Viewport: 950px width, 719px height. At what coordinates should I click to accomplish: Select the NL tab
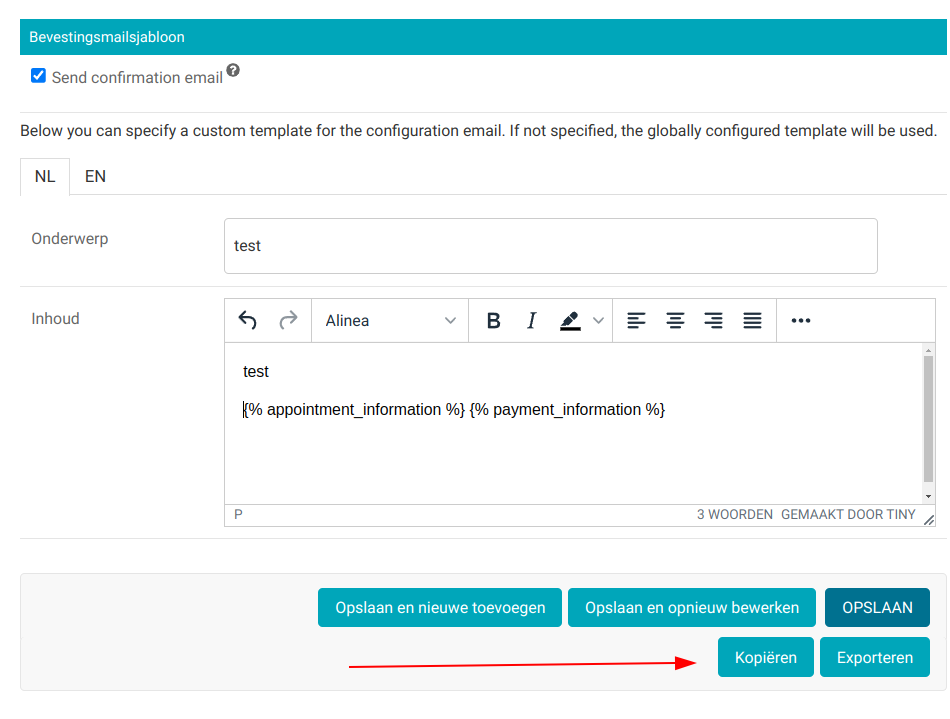(x=45, y=176)
